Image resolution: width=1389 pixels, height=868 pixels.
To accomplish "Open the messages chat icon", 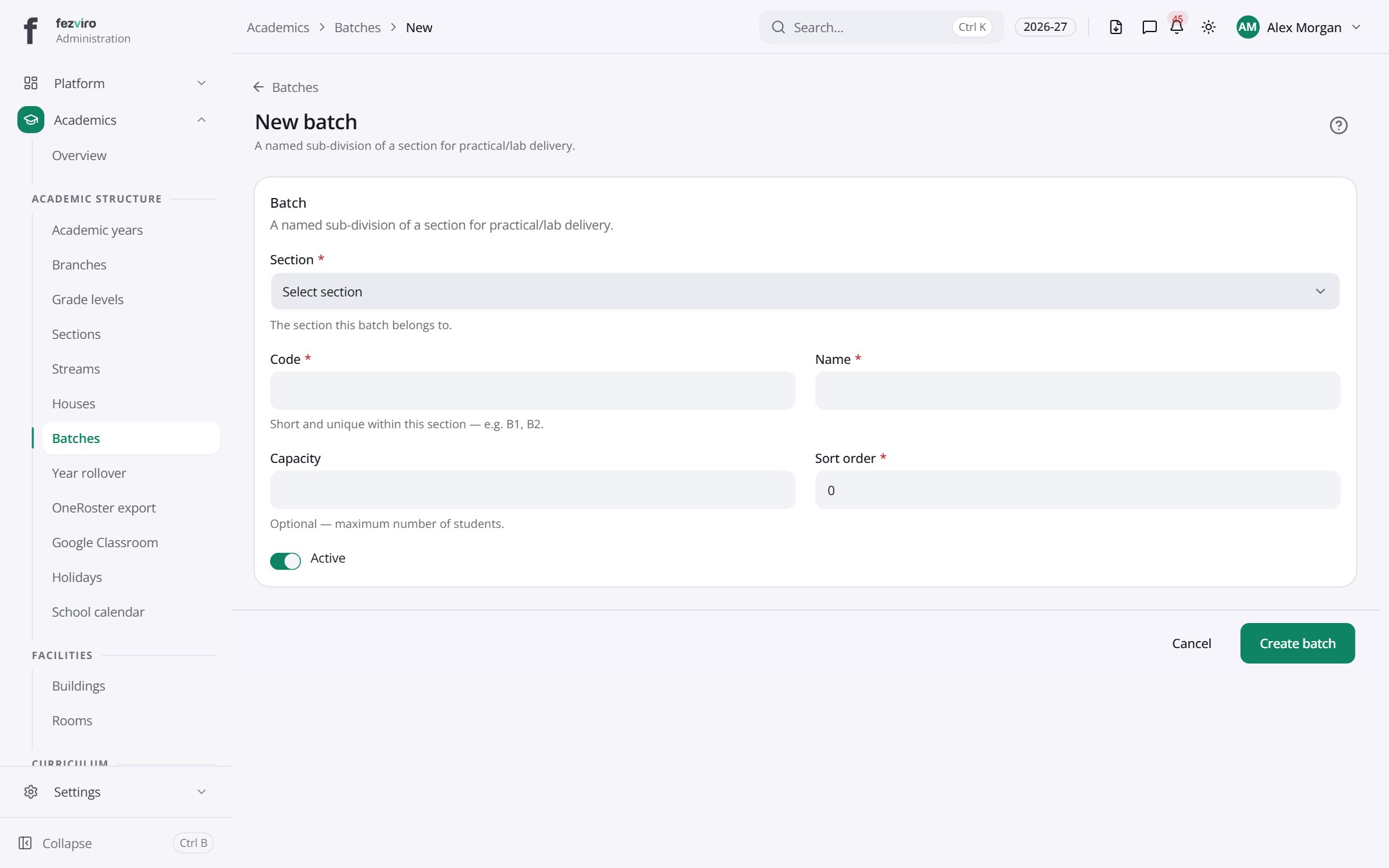I will tap(1149, 27).
